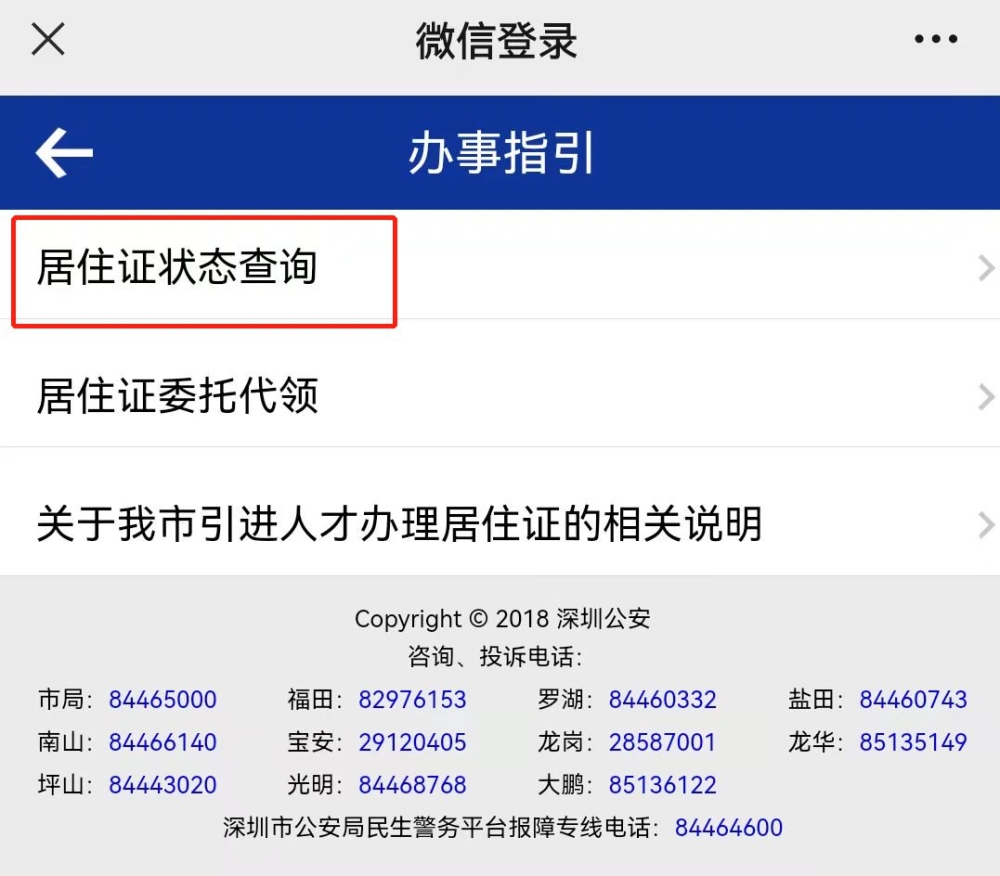Call 南山 number 84466140

coord(163,742)
